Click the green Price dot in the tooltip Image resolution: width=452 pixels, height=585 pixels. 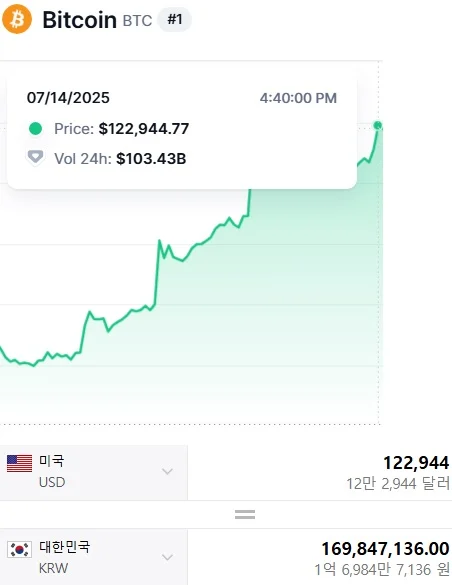coord(35,129)
